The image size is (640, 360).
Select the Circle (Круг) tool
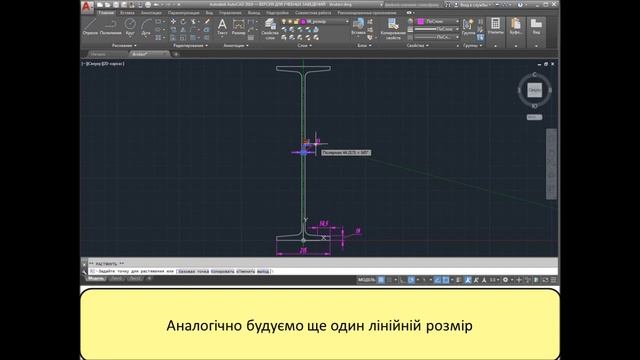[x=130, y=27]
